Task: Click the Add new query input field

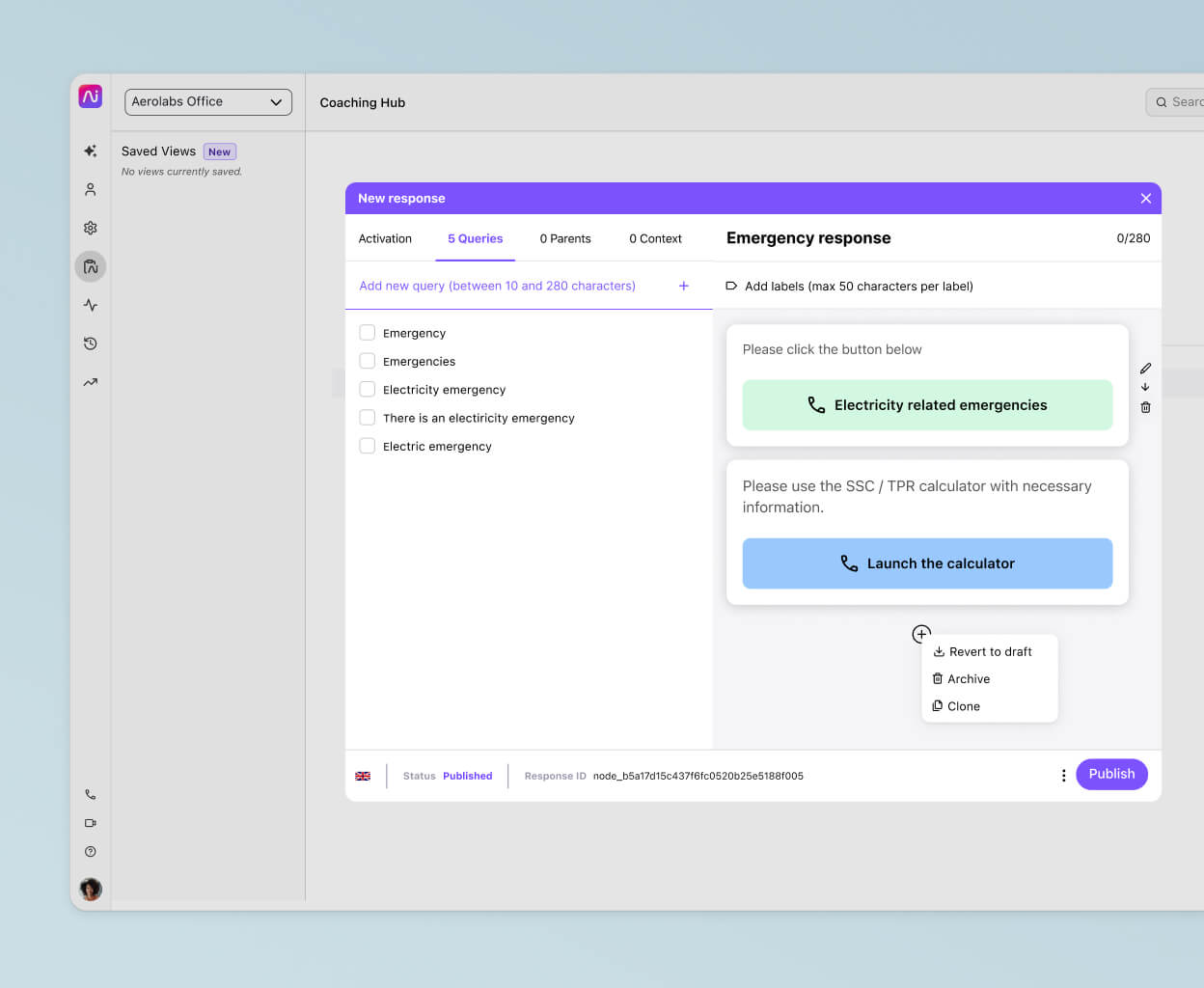Action: [497, 286]
